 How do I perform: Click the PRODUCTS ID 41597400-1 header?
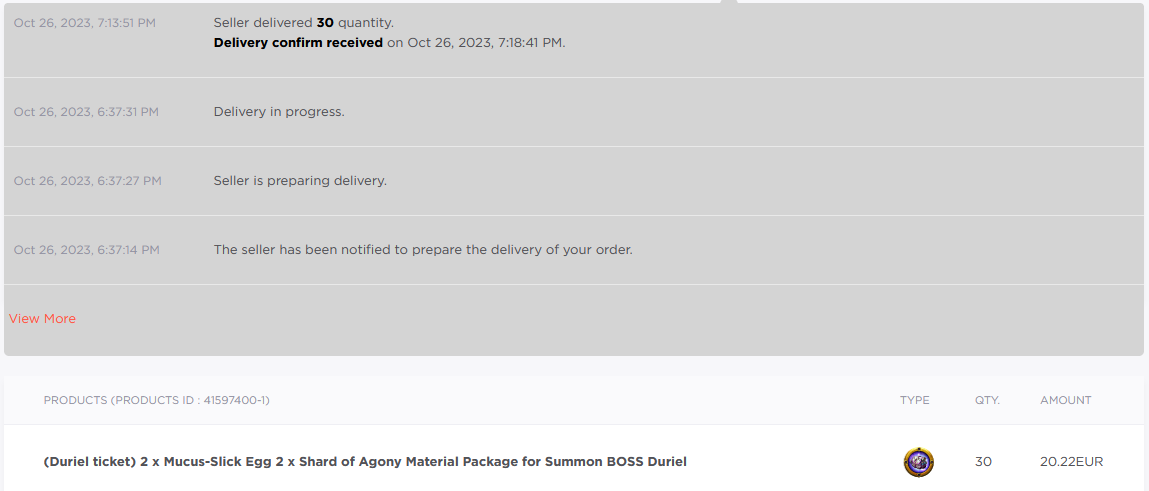point(156,400)
